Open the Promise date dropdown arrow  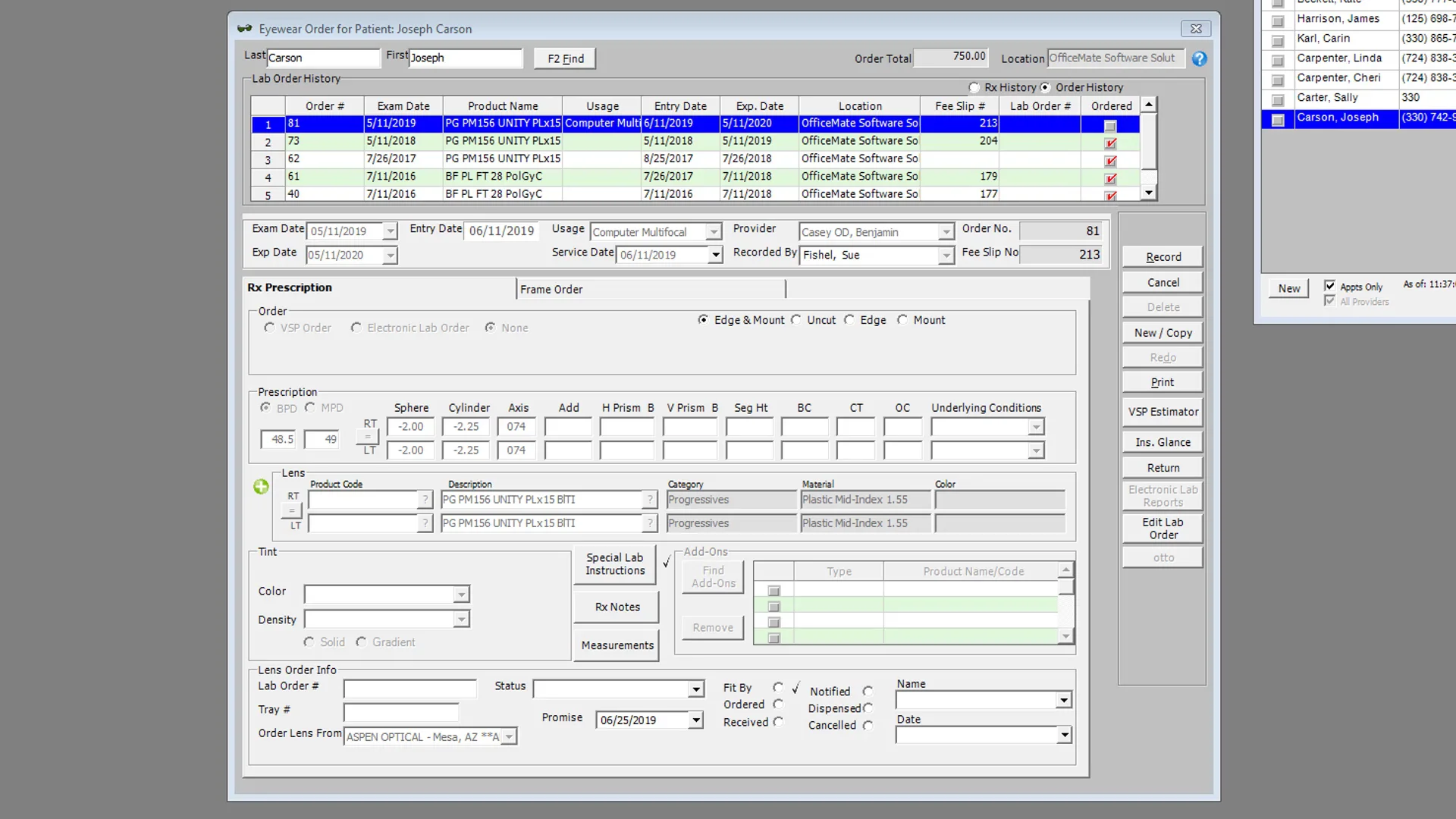coord(695,720)
